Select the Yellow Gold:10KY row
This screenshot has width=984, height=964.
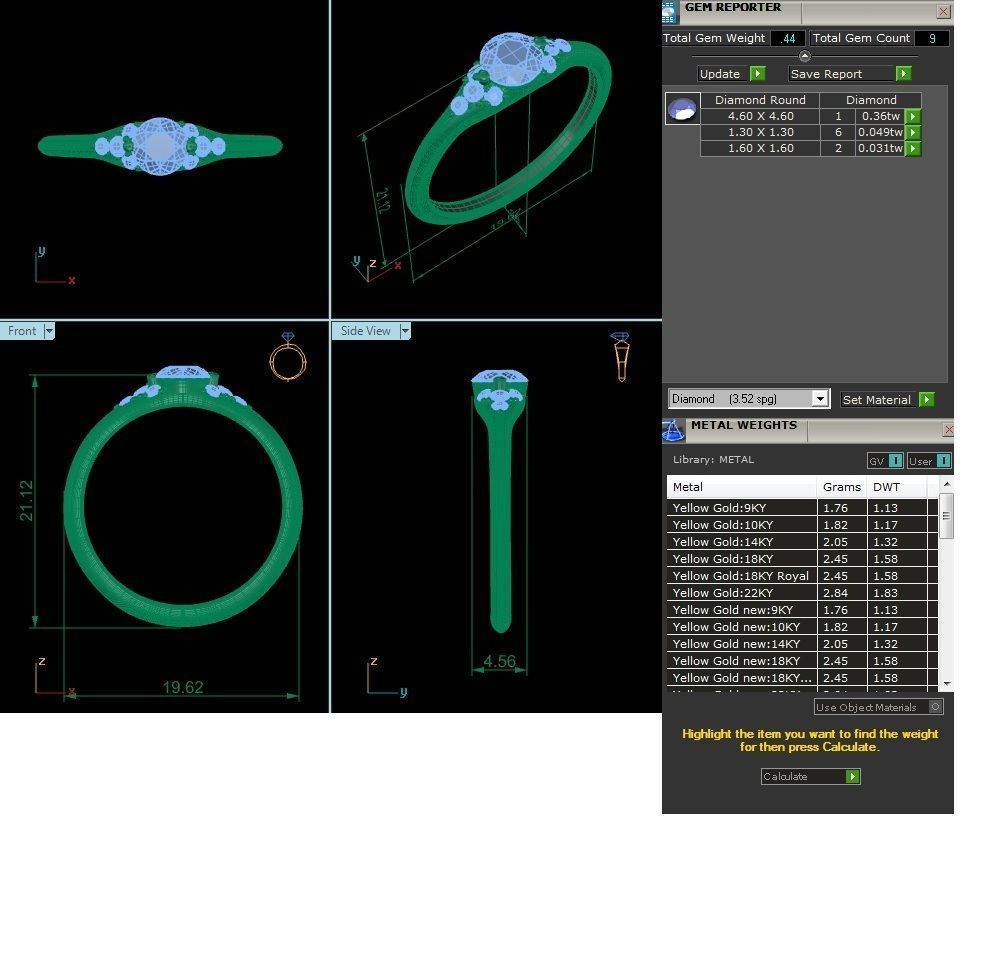(802, 525)
